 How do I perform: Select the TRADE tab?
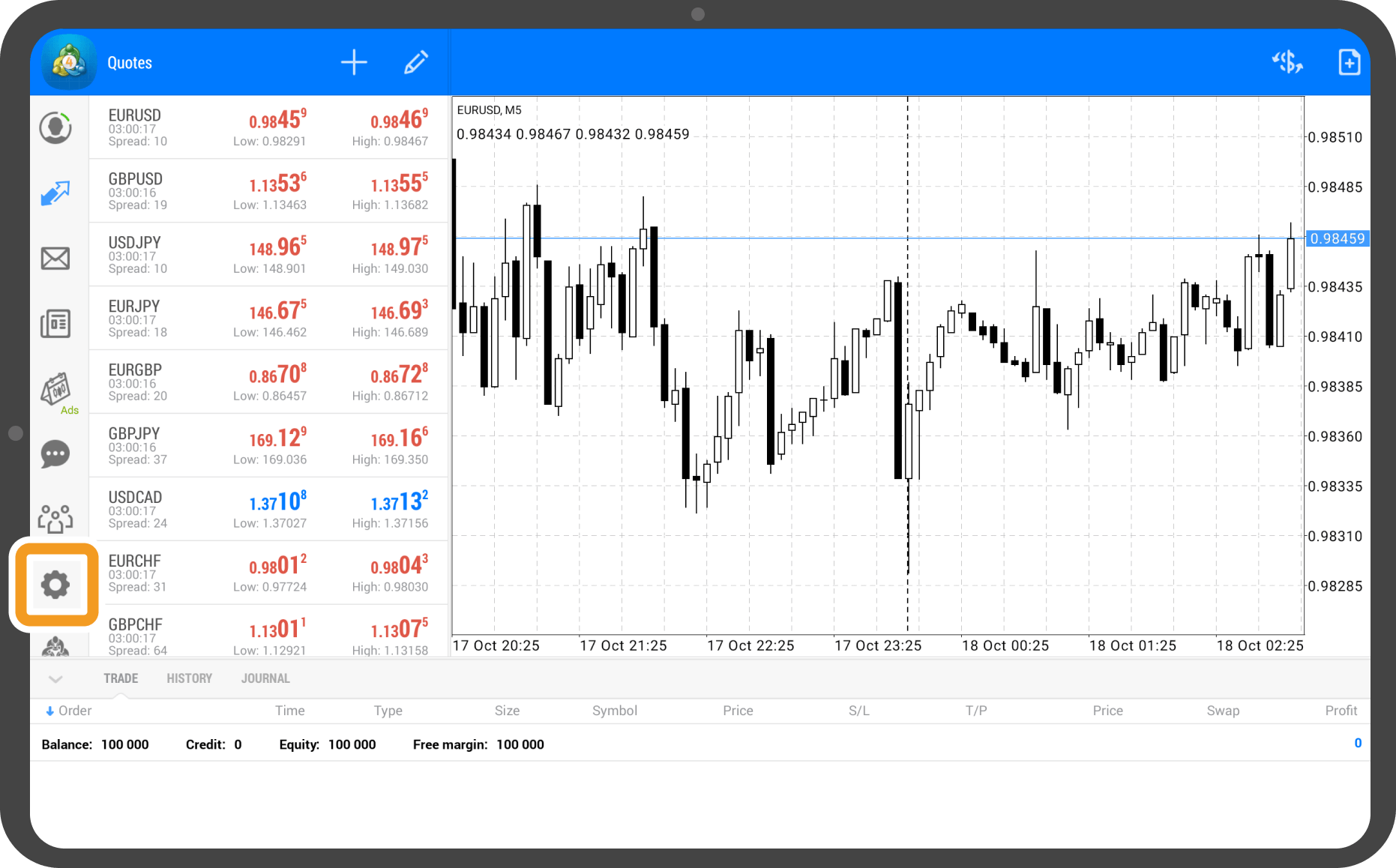pyautogui.click(x=121, y=678)
